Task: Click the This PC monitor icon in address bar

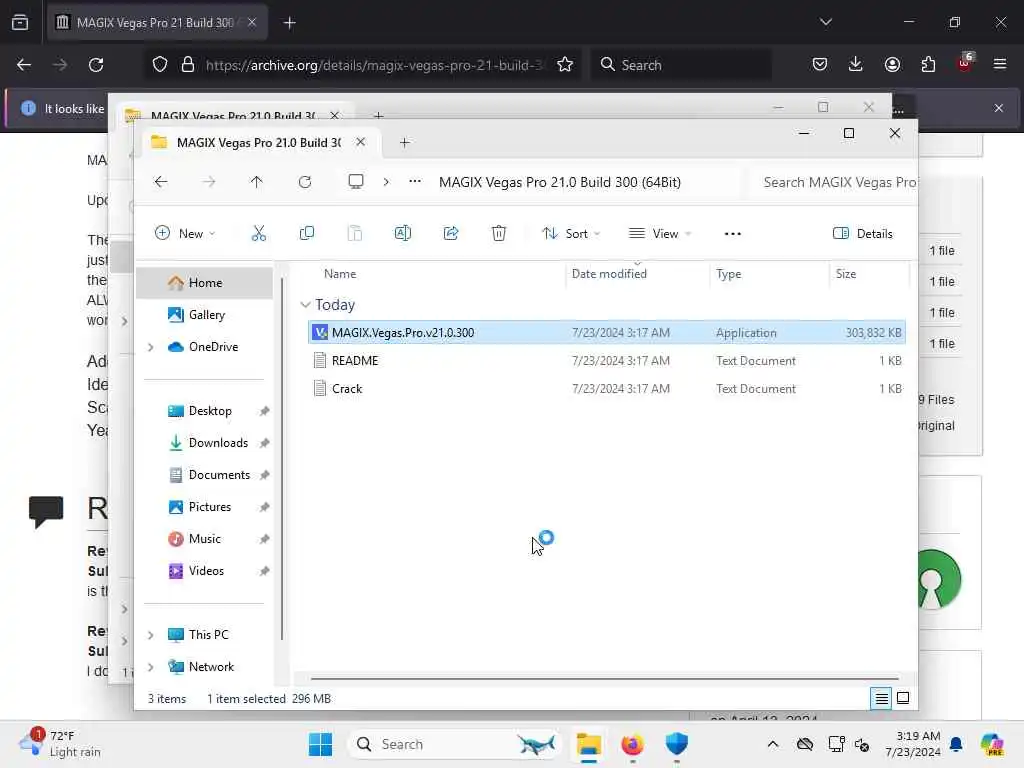Action: (x=356, y=182)
